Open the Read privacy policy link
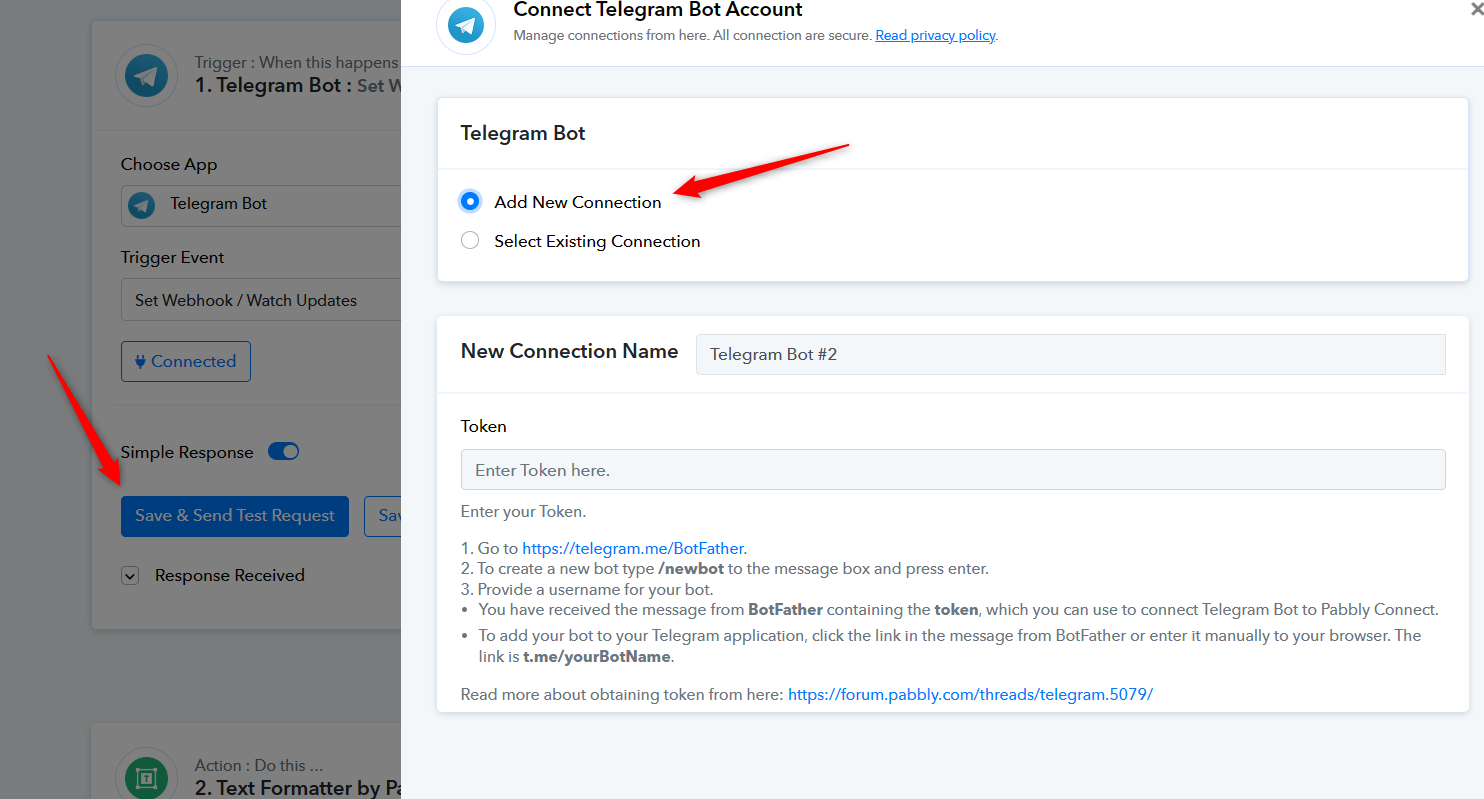This screenshot has height=799, width=1484. coord(935,35)
